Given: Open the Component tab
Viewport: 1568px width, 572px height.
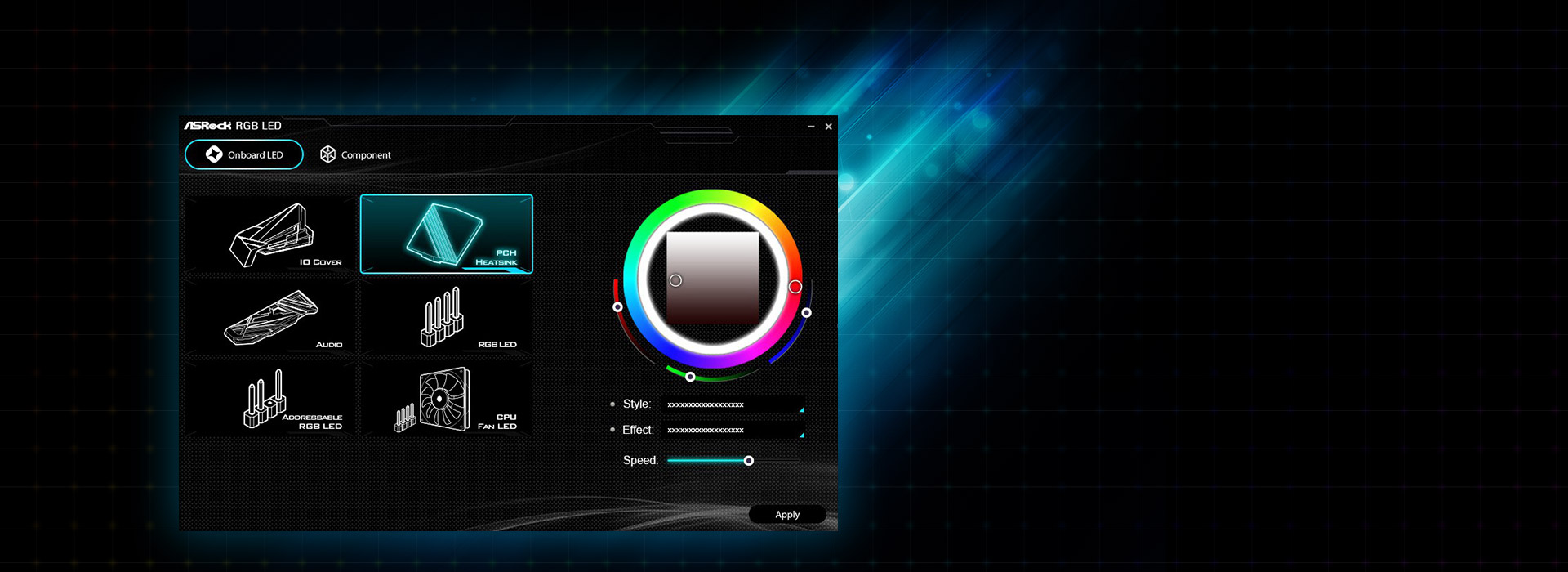Looking at the screenshot, I should click(355, 154).
